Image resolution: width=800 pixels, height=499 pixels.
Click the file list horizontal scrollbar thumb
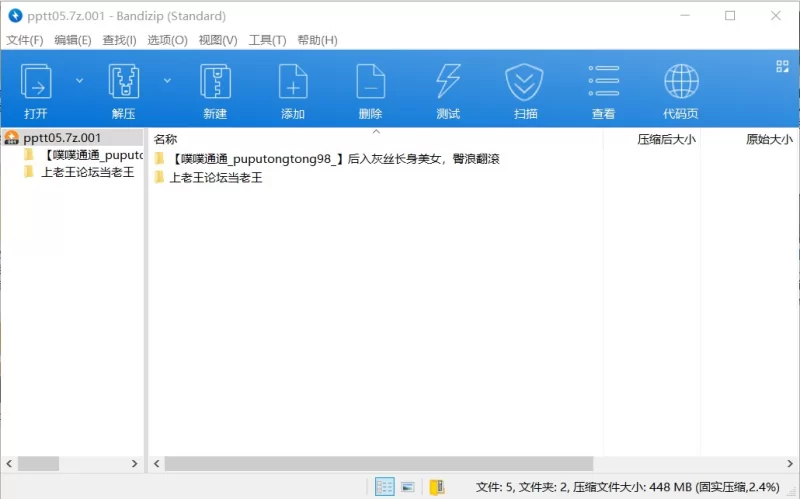(x=379, y=463)
